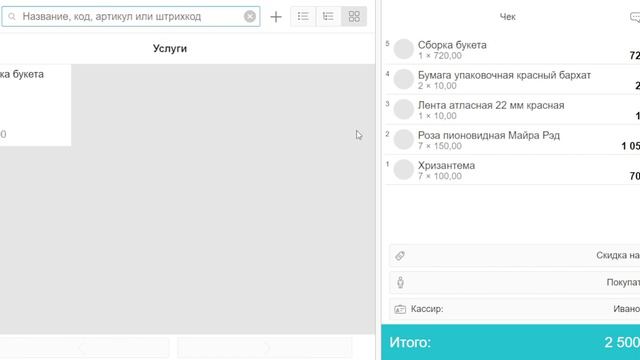
Task: Click quantity 7 × 100,00 of Хризантема
Action: tap(440, 176)
